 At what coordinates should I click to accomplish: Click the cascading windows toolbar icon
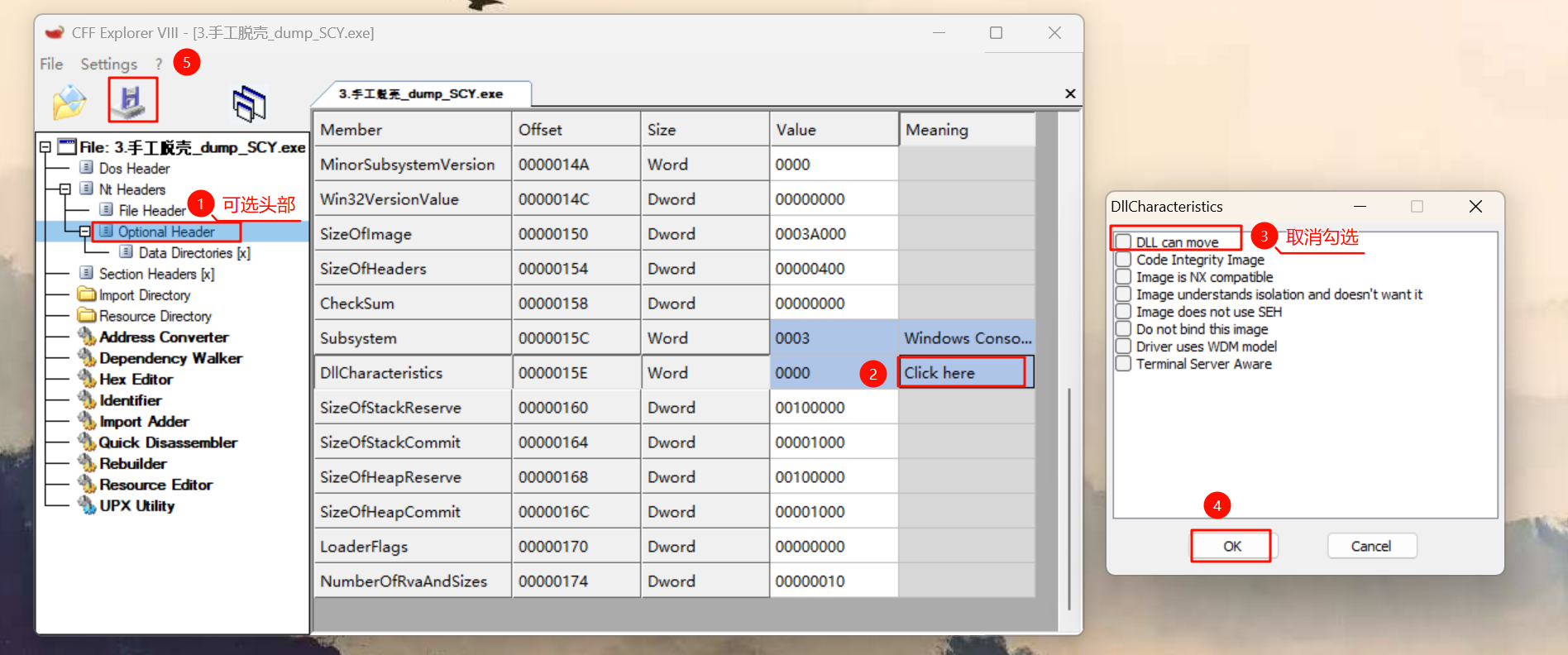coord(249,103)
